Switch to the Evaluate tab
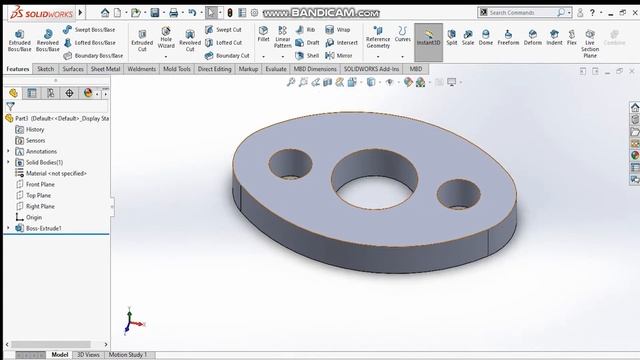Viewport: 640px width, 360px height. pyautogui.click(x=276, y=69)
